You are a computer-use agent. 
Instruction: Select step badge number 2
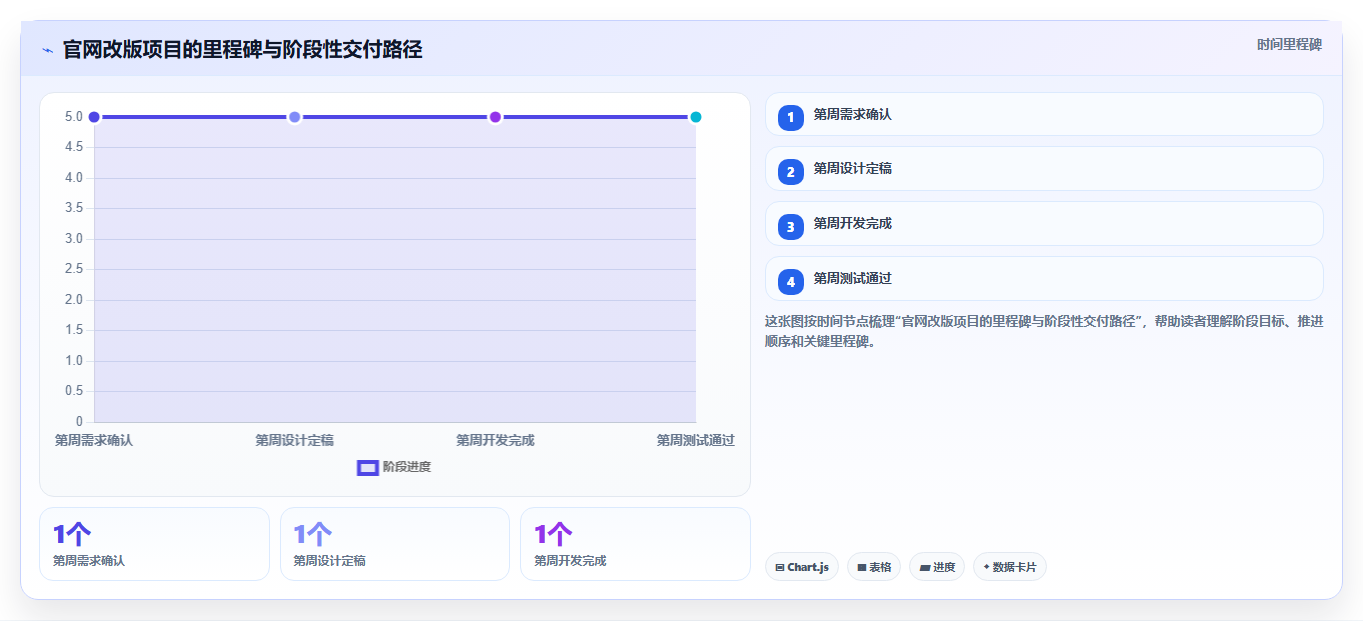[791, 172]
